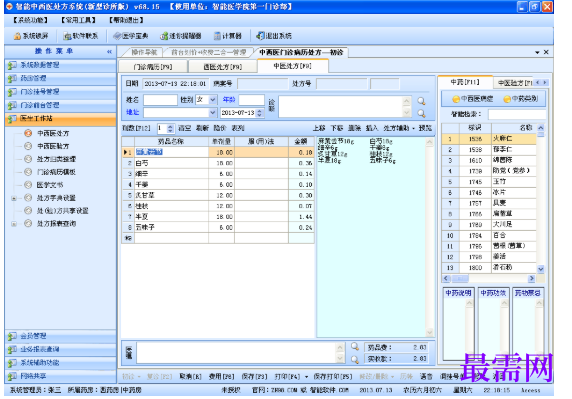Switch to the 中药[F11] tab
Screen dimensions: 572x399
tap(465, 82)
